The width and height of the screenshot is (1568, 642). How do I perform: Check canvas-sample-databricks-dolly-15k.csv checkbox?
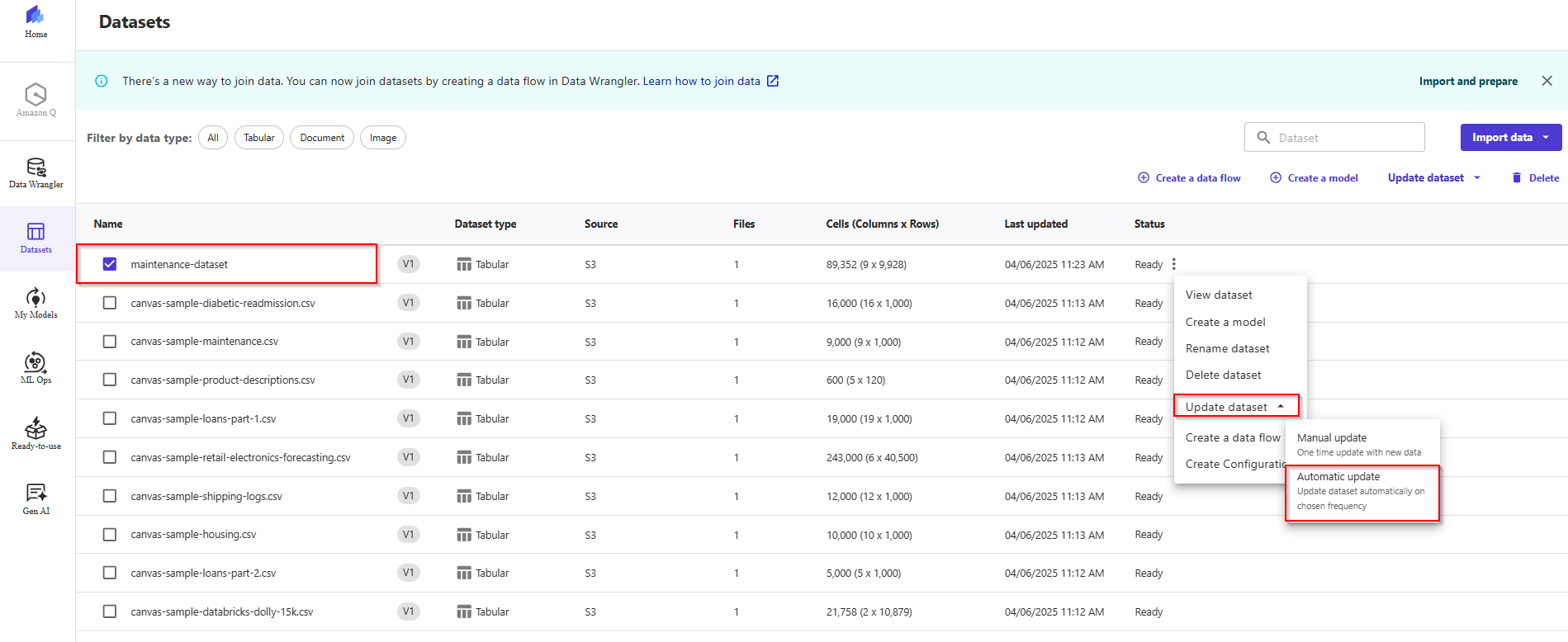click(x=110, y=611)
